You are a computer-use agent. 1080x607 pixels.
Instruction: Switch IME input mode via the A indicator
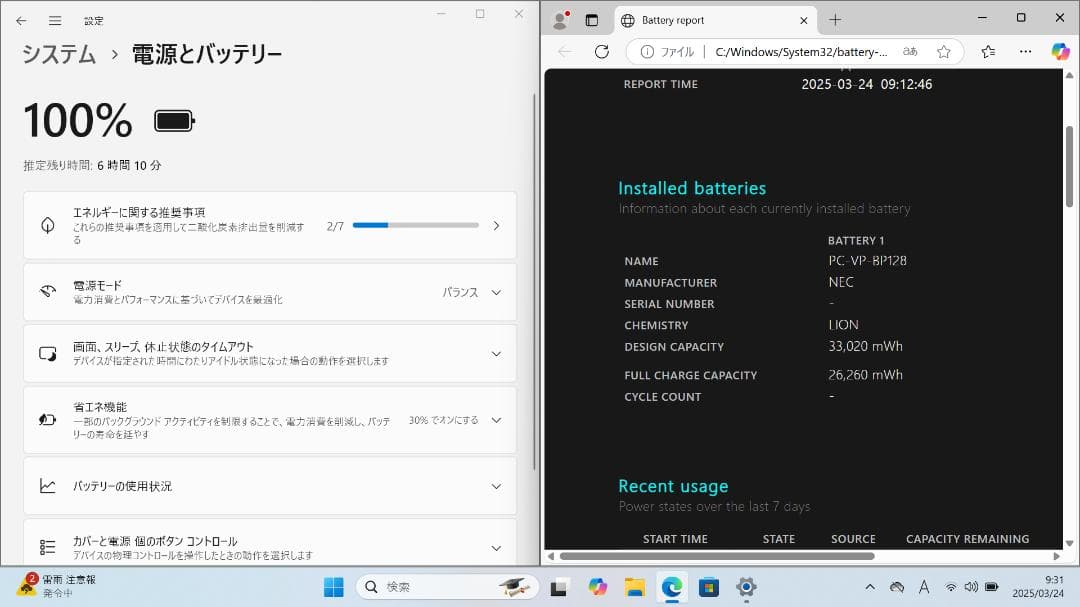click(x=925, y=587)
